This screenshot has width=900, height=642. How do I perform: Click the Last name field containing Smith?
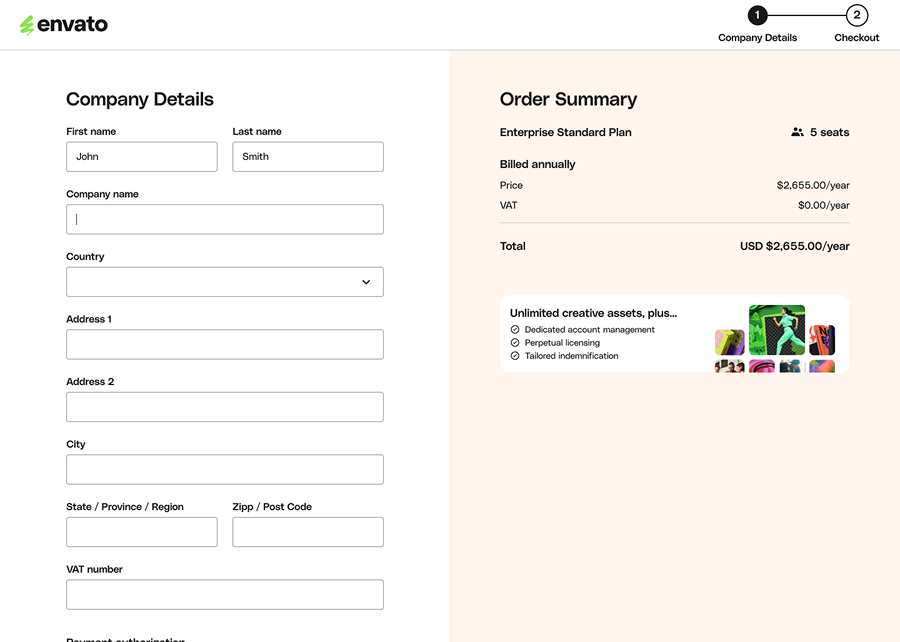[x=307, y=156]
